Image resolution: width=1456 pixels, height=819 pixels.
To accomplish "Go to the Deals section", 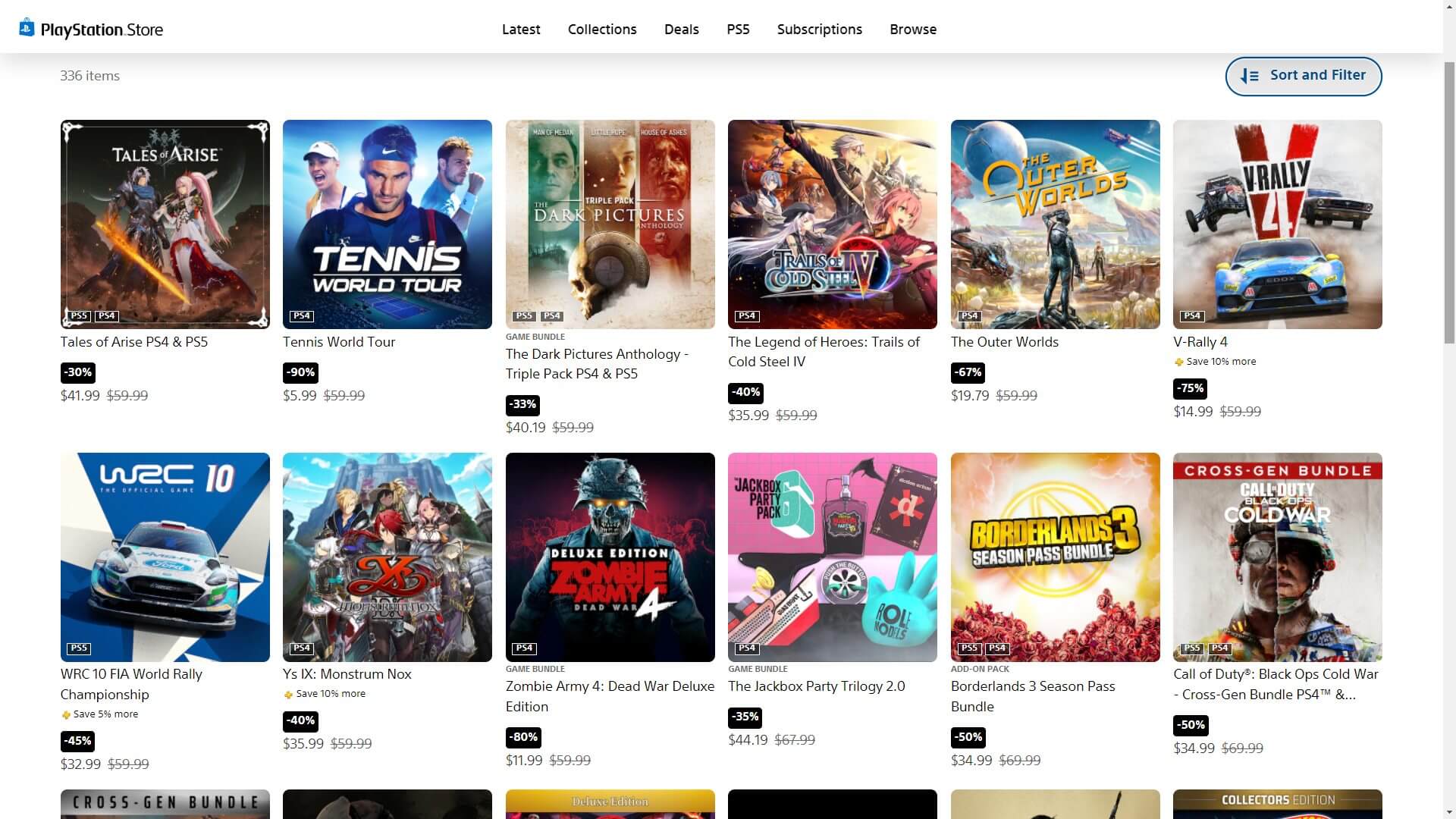I will [x=681, y=30].
